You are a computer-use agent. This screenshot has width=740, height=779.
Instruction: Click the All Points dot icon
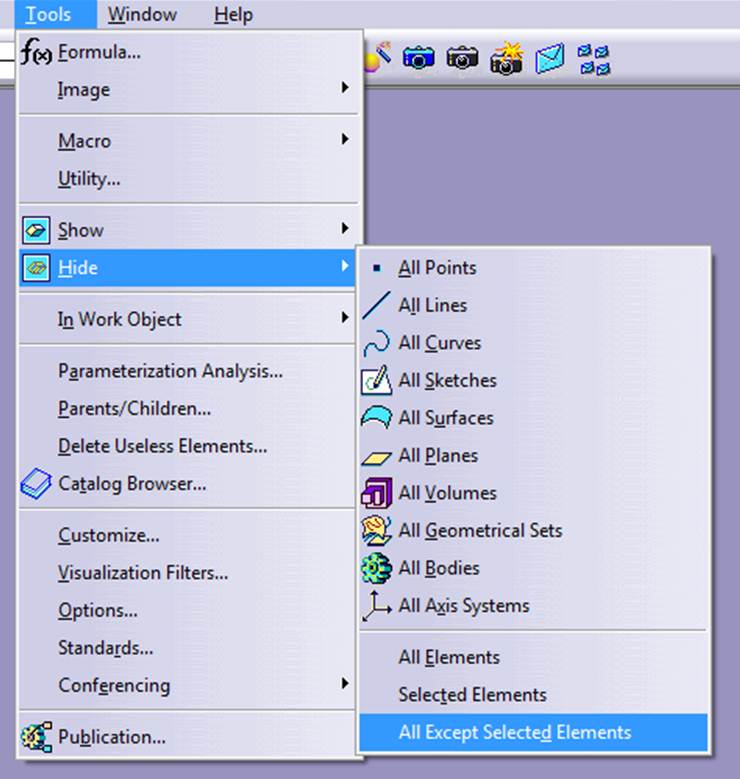[377, 268]
